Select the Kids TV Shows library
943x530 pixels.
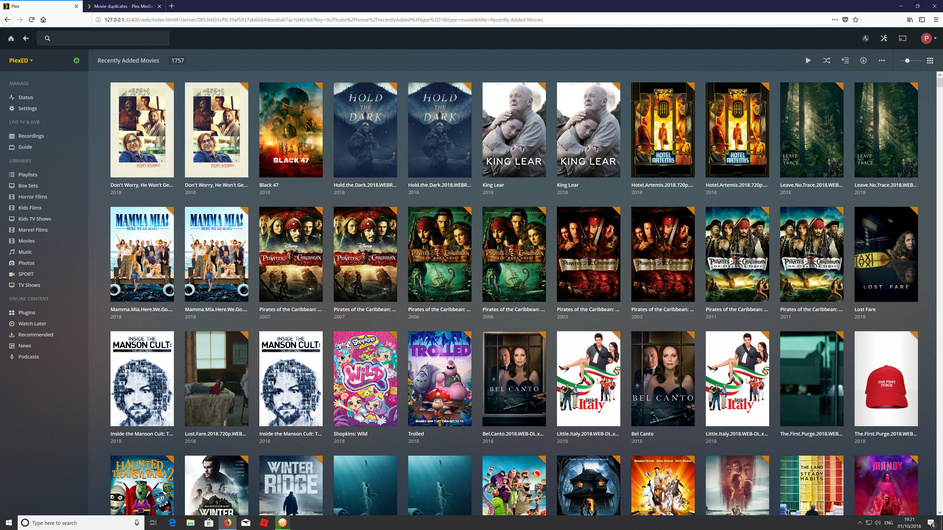pyautogui.click(x=34, y=219)
